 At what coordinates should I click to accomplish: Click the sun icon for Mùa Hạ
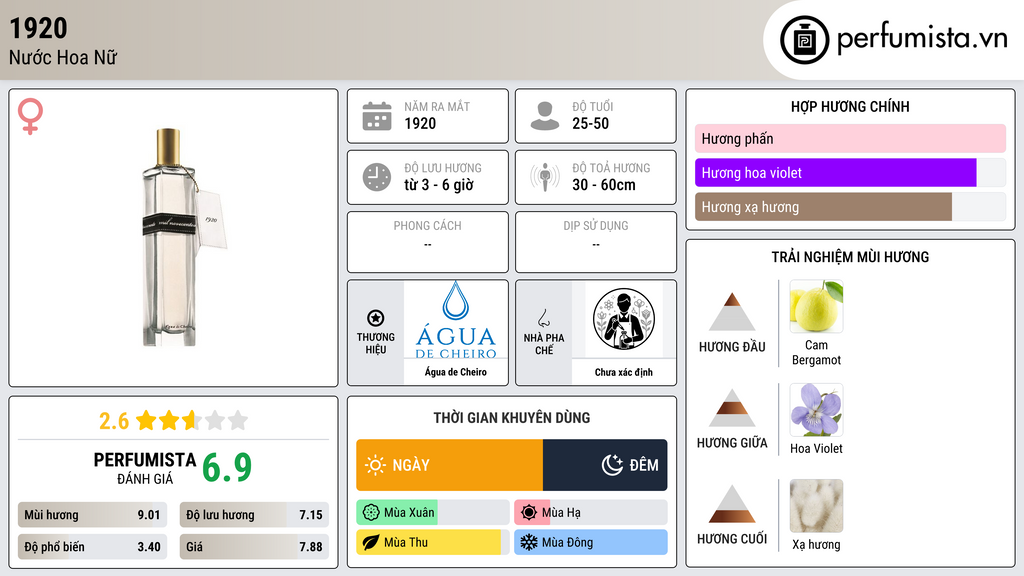click(x=529, y=513)
